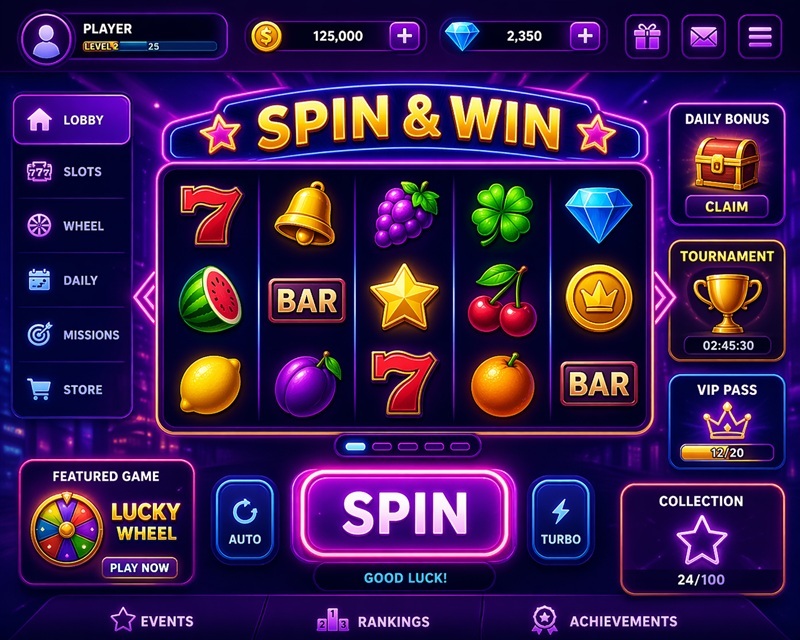Image resolution: width=800 pixels, height=640 pixels.
Task: Select the last page indicator dot
Action: tap(460, 447)
